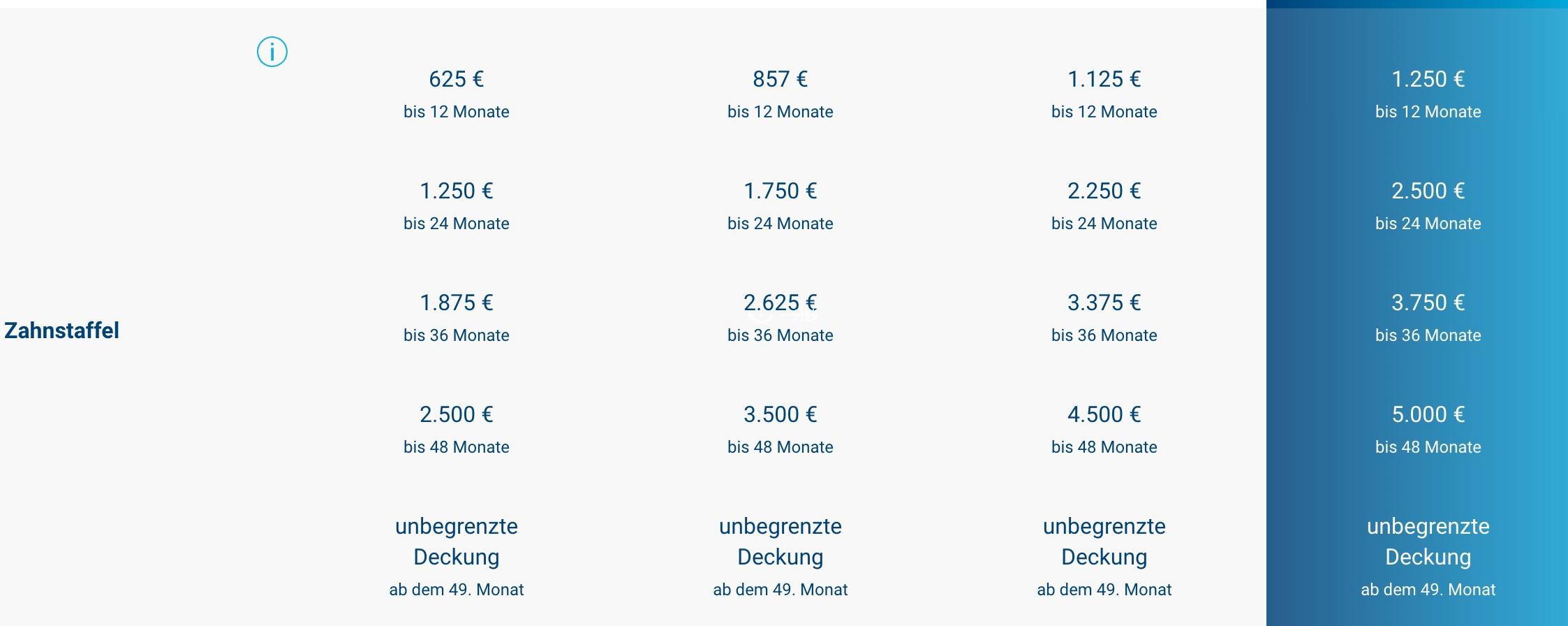The width and height of the screenshot is (1568, 626).
Task: Click the 857 € amount
Action: pos(781,79)
